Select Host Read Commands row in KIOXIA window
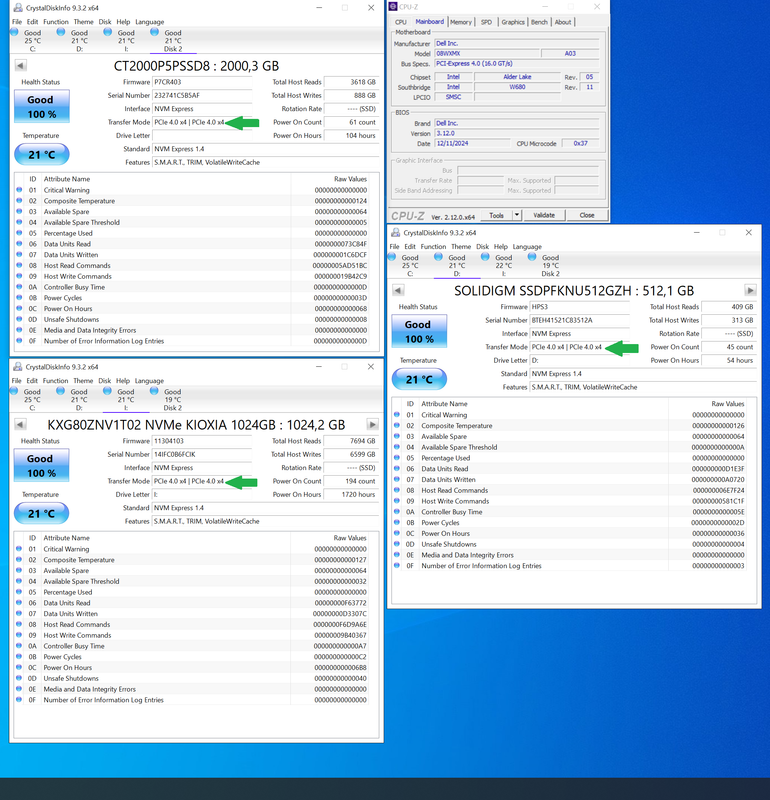 pos(191,624)
